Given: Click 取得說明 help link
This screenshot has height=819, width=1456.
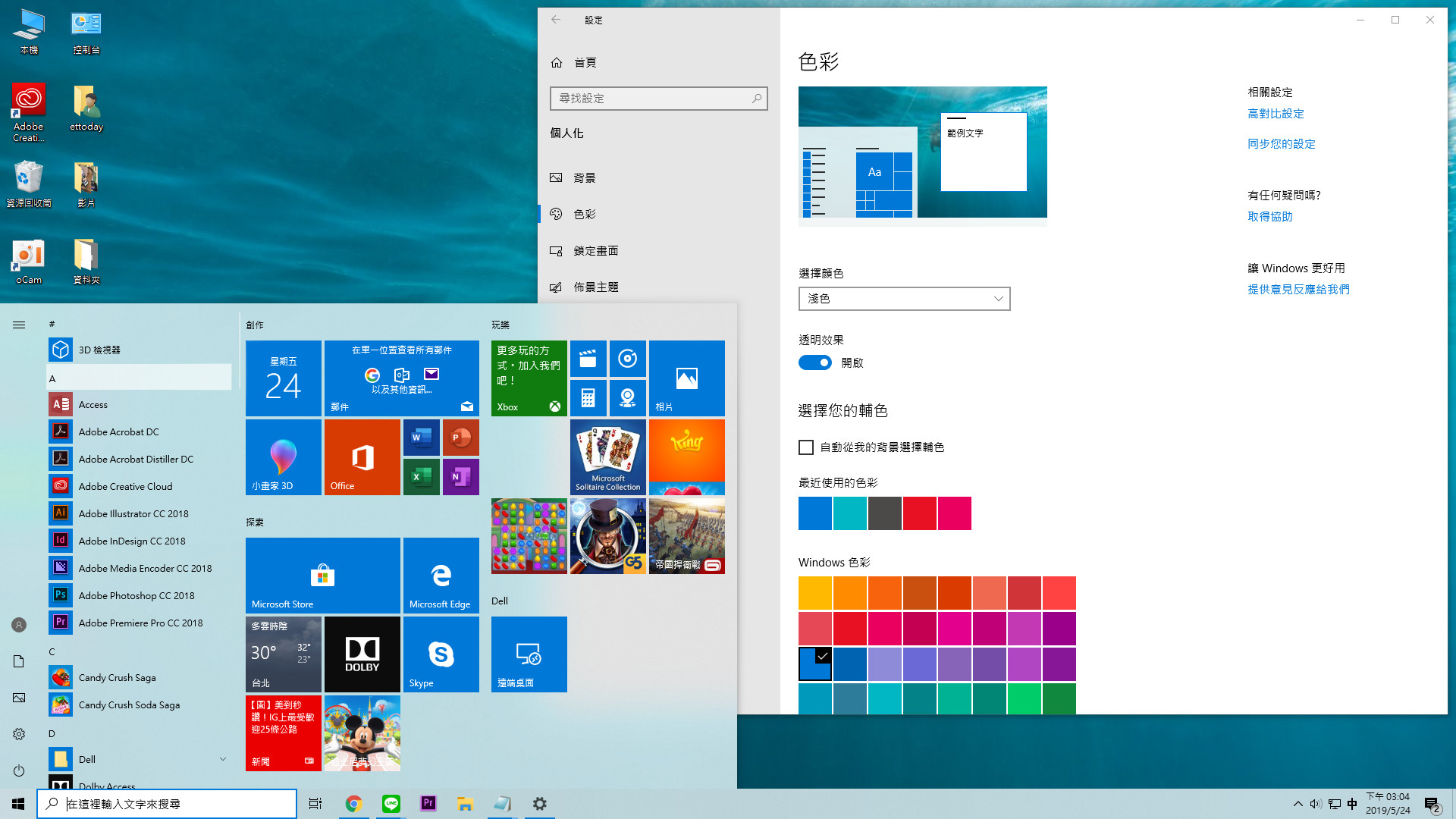Looking at the screenshot, I should (x=1270, y=216).
